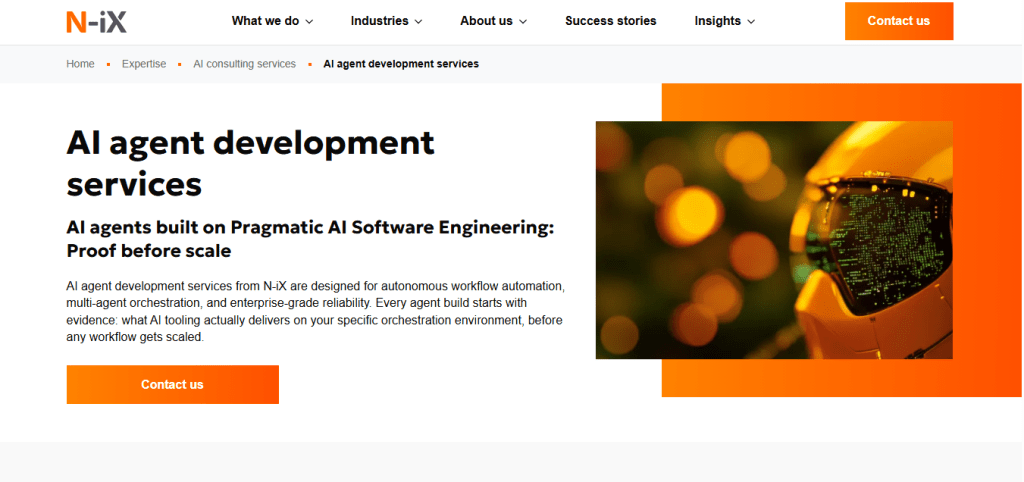Open the Insights menu item

click(x=725, y=21)
